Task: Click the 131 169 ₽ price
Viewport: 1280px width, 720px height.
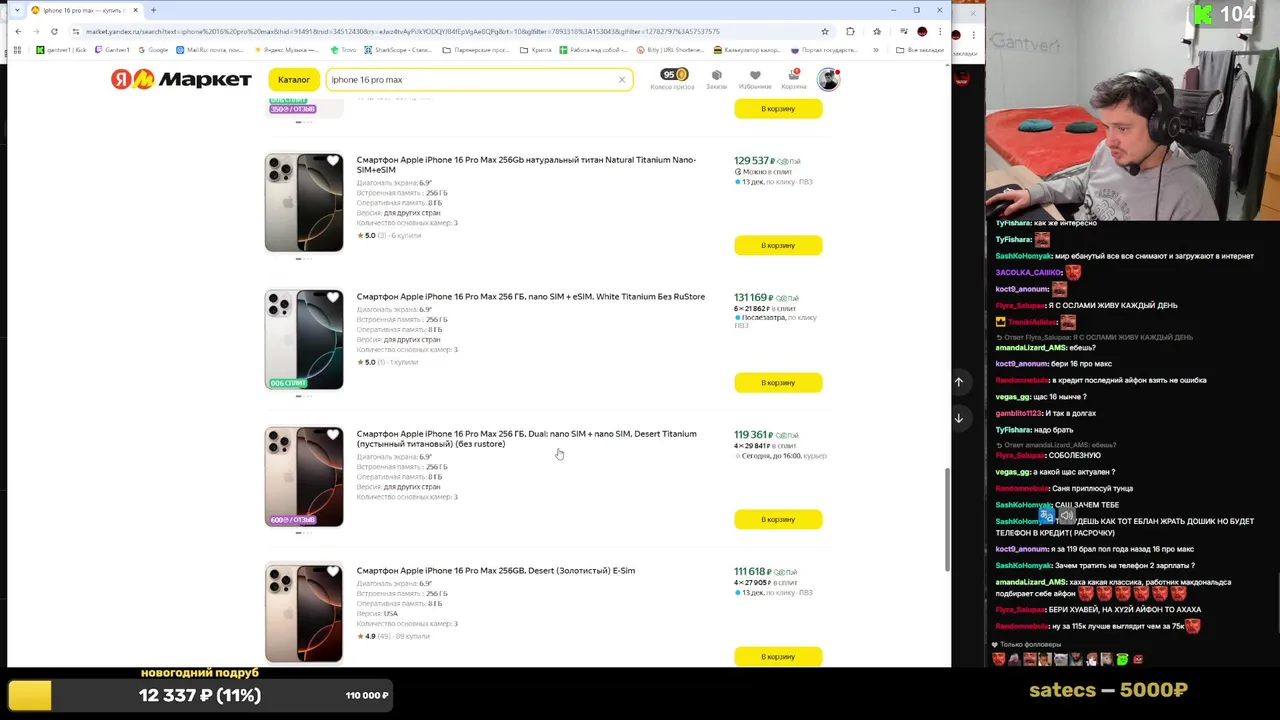Action: click(753, 297)
